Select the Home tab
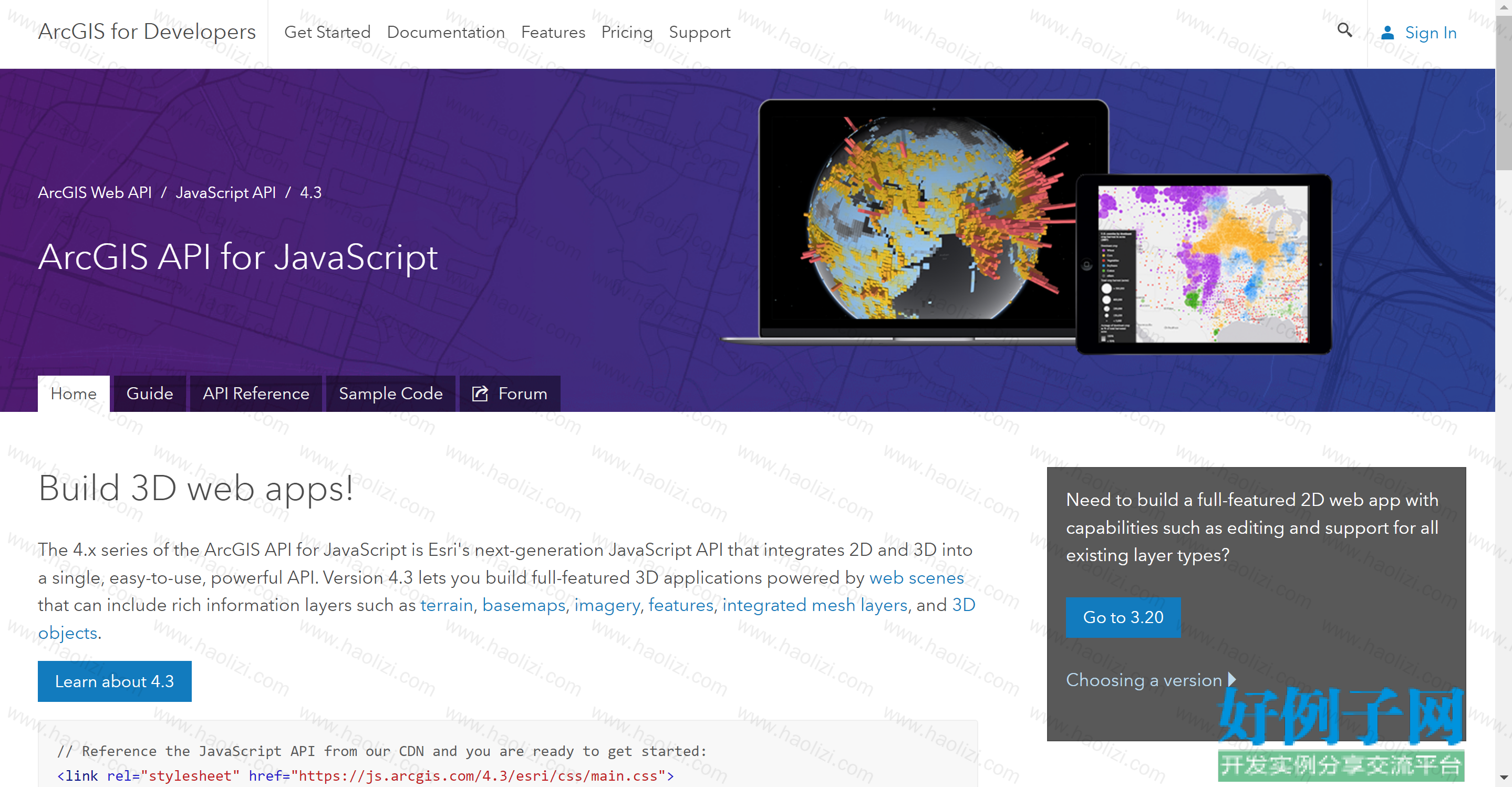This screenshot has width=1512, height=787. point(74,393)
